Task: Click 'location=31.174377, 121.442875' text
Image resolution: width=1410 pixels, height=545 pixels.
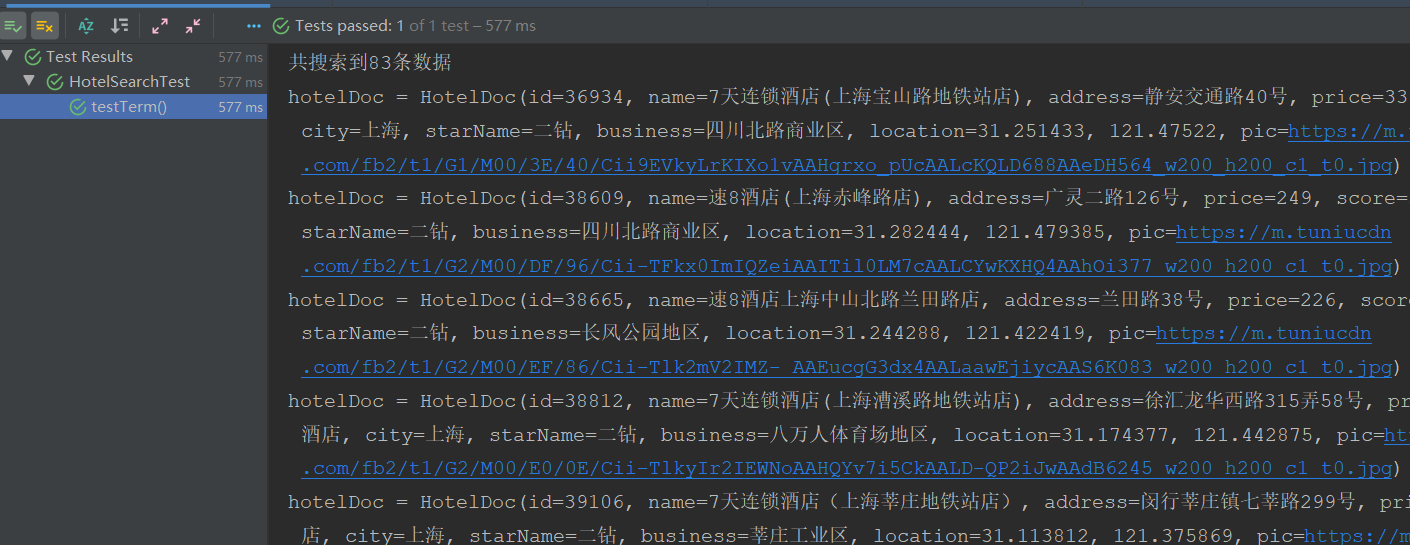Action: pyautogui.click(x=1134, y=434)
